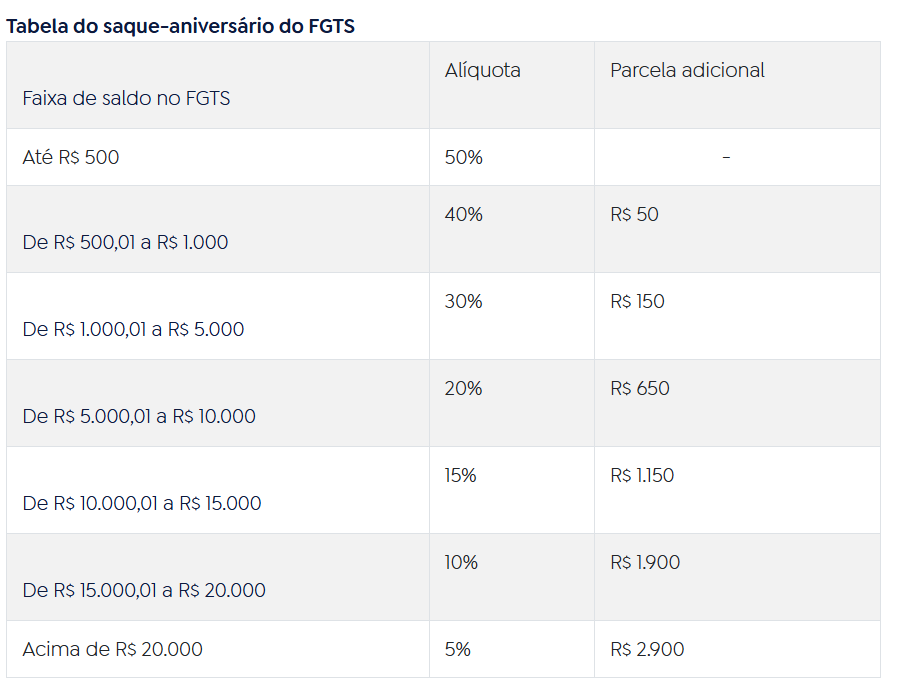Click the 'Tabela do saque-aniversário do FGTS' title
The image size is (902, 698).
pos(181,26)
